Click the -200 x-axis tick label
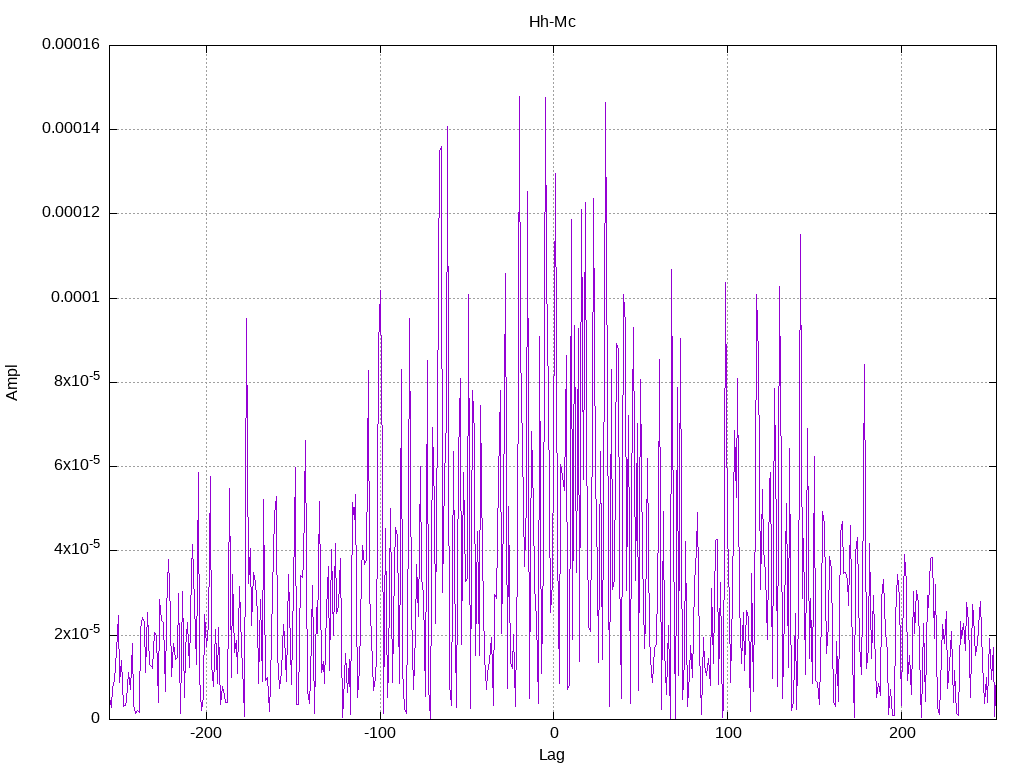The height and width of the screenshot is (768, 1024). (x=206, y=733)
